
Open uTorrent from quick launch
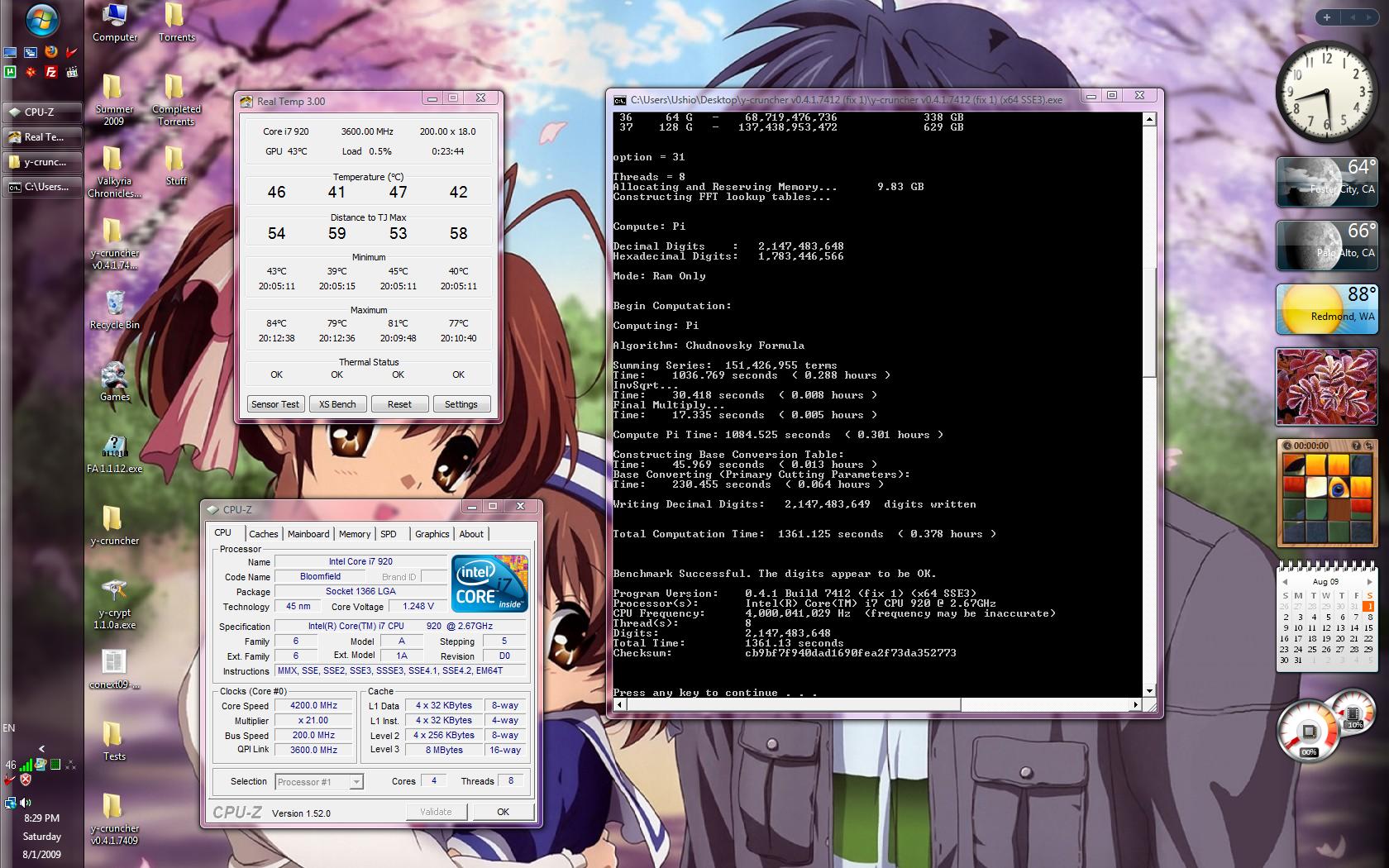pyautogui.click(x=10, y=72)
